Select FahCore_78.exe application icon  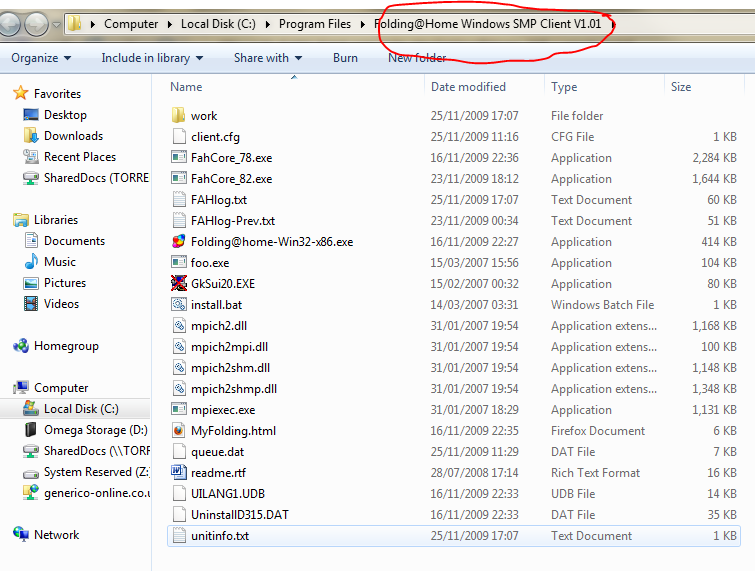click(x=179, y=157)
